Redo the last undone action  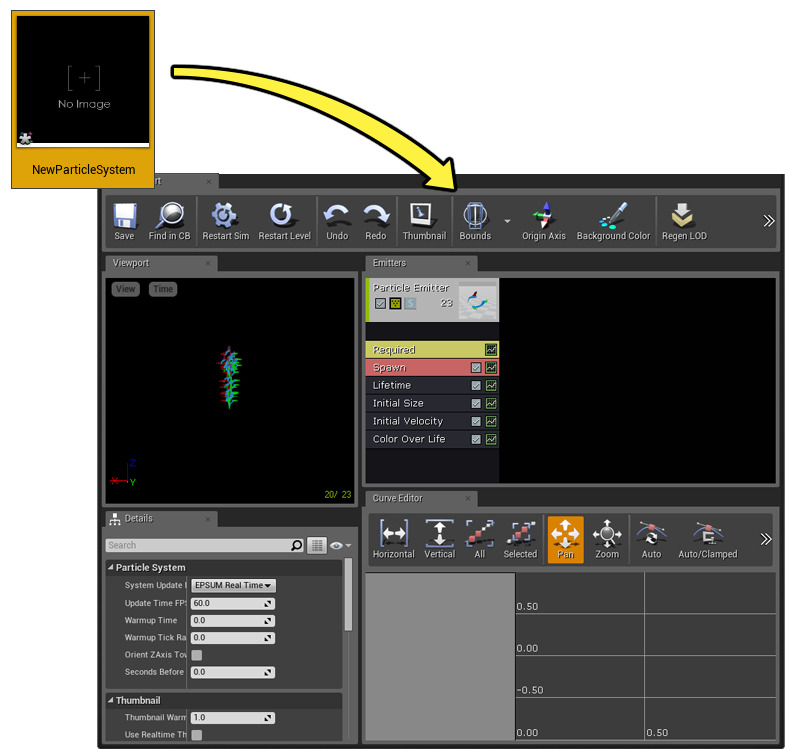pyautogui.click(x=375, y=221)
